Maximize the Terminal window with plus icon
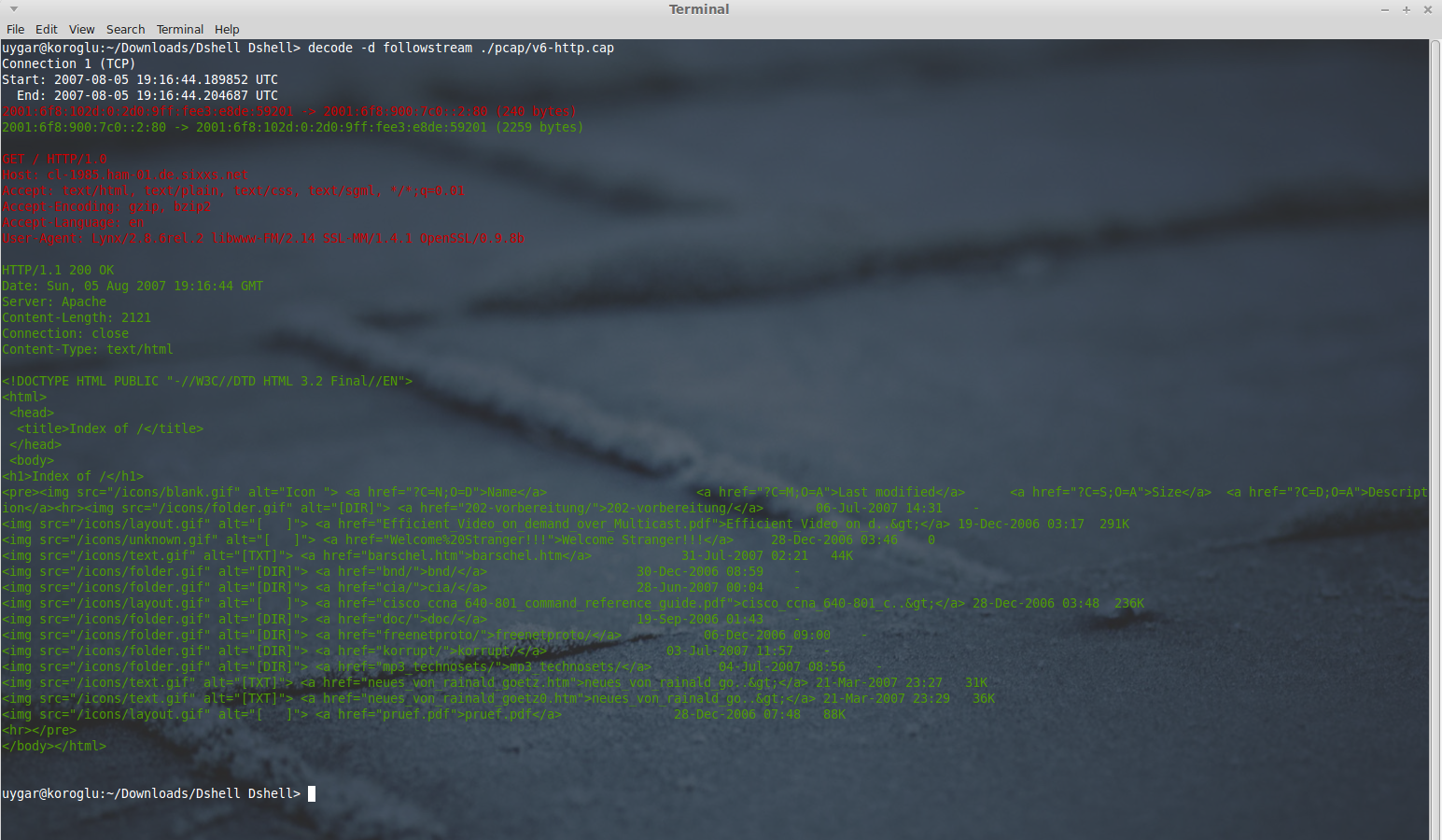Screen dimensions: 1442x840 [x=1407, y=9]
